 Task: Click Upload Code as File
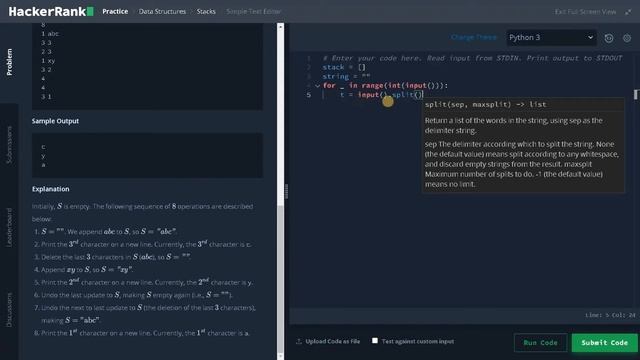point(333,341)
